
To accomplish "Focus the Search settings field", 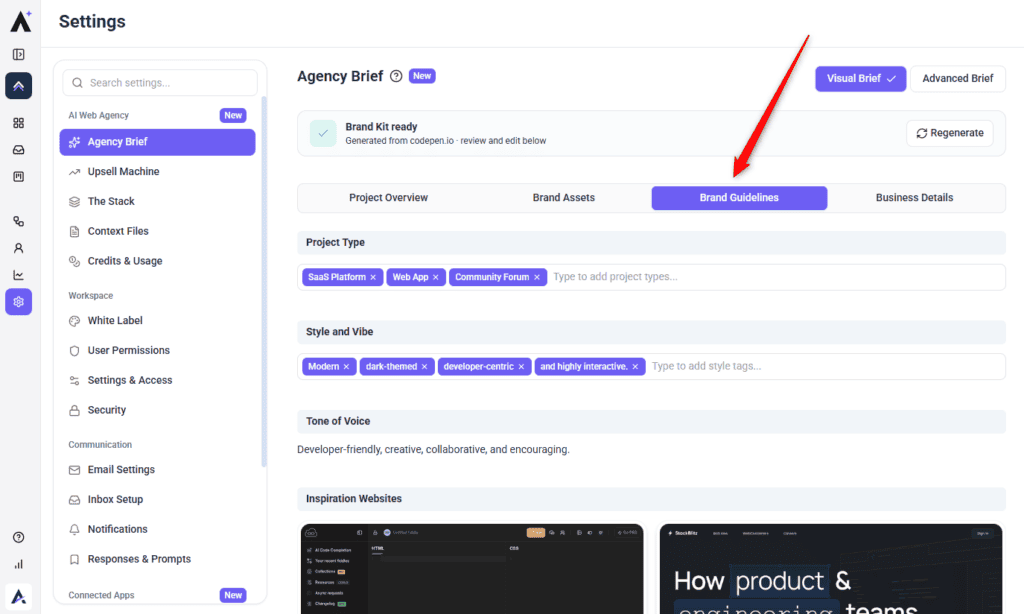I will pyautogui.click(x=160, y=83).
